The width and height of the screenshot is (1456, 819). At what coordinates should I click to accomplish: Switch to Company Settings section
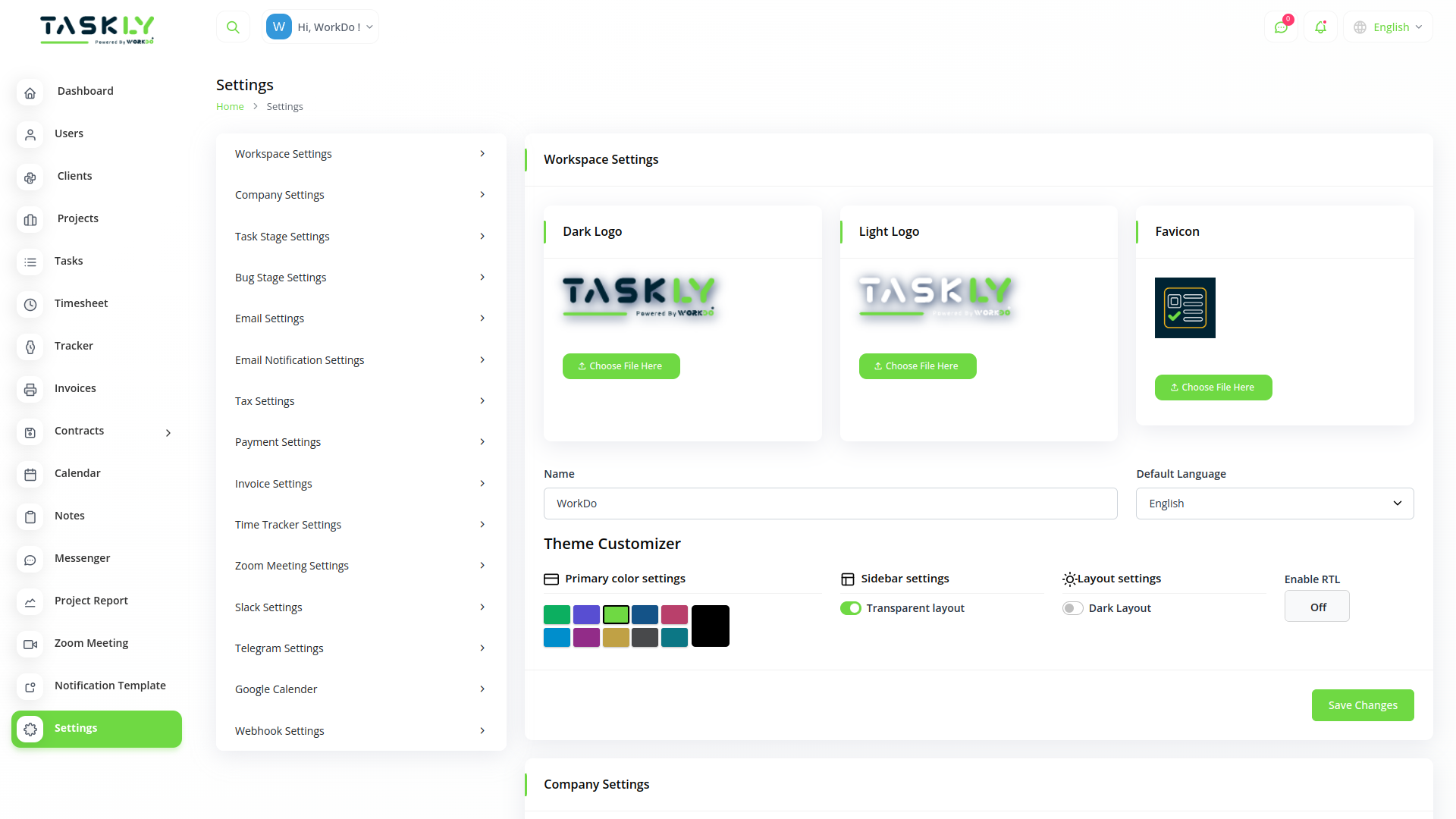tap(361, 194)
